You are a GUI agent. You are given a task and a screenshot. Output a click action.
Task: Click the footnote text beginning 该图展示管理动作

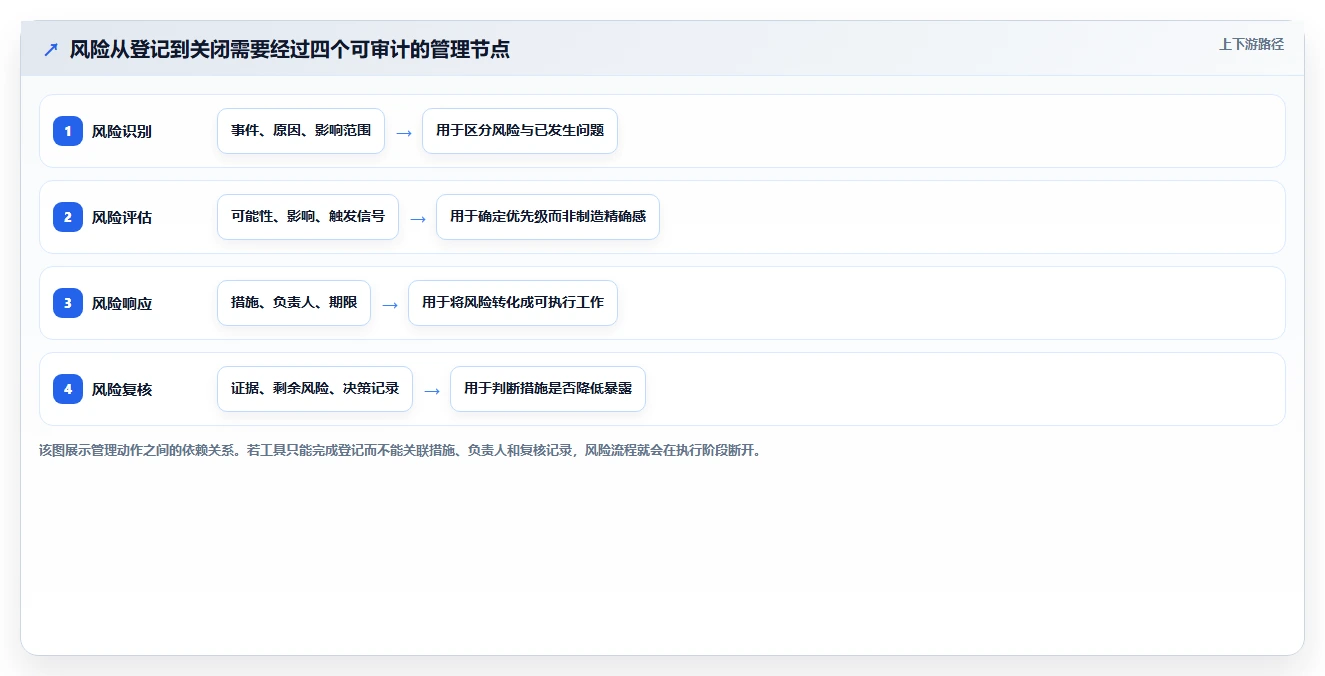401,451
